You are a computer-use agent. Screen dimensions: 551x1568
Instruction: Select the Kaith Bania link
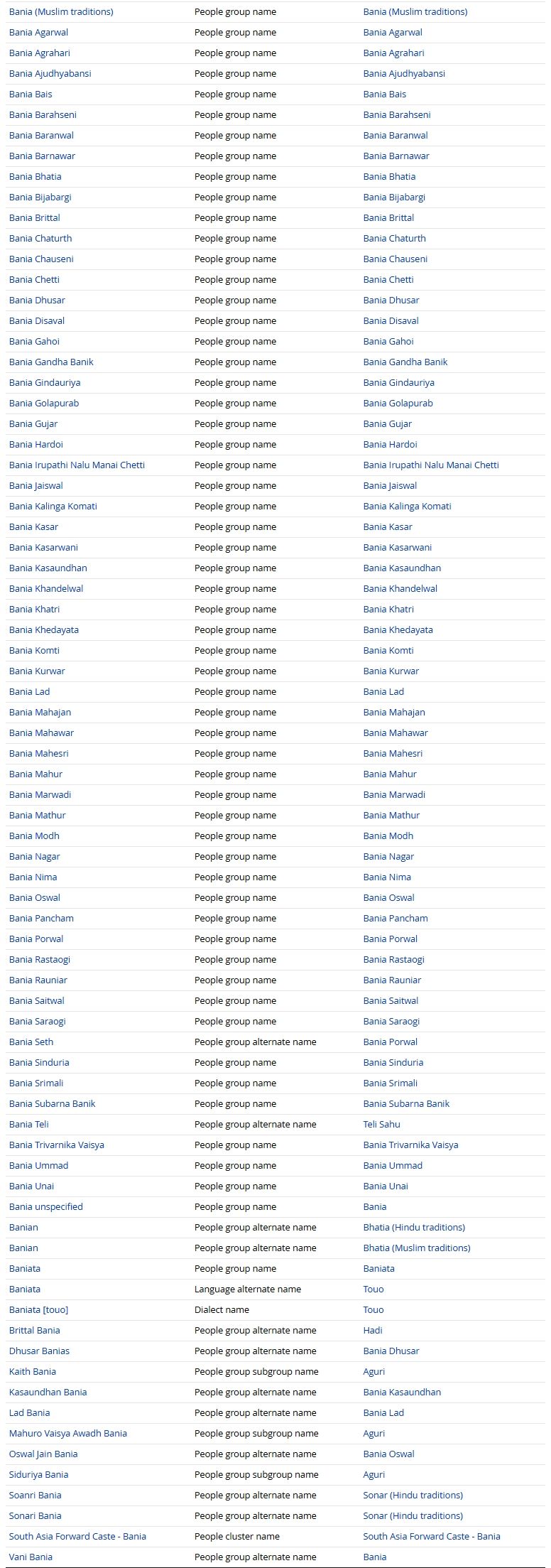click(33, 1371)
